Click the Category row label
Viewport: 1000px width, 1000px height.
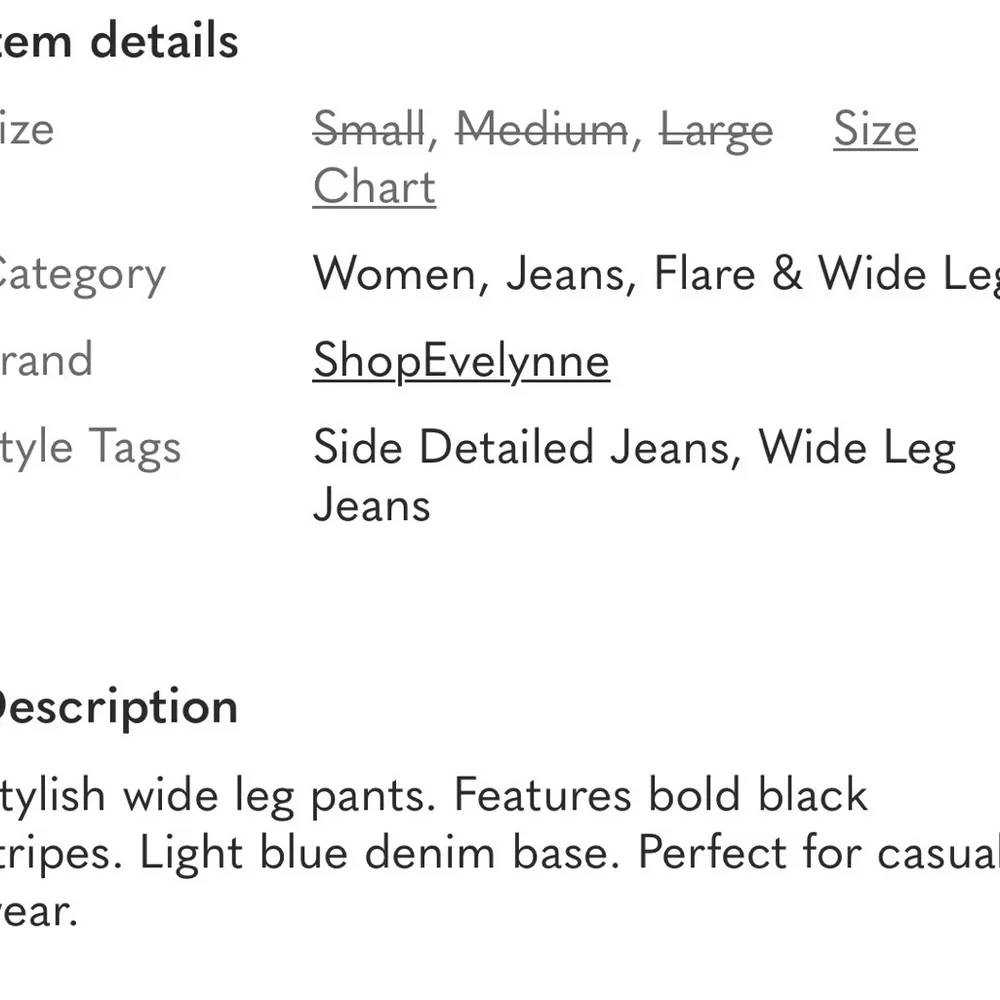pos(82,273)
